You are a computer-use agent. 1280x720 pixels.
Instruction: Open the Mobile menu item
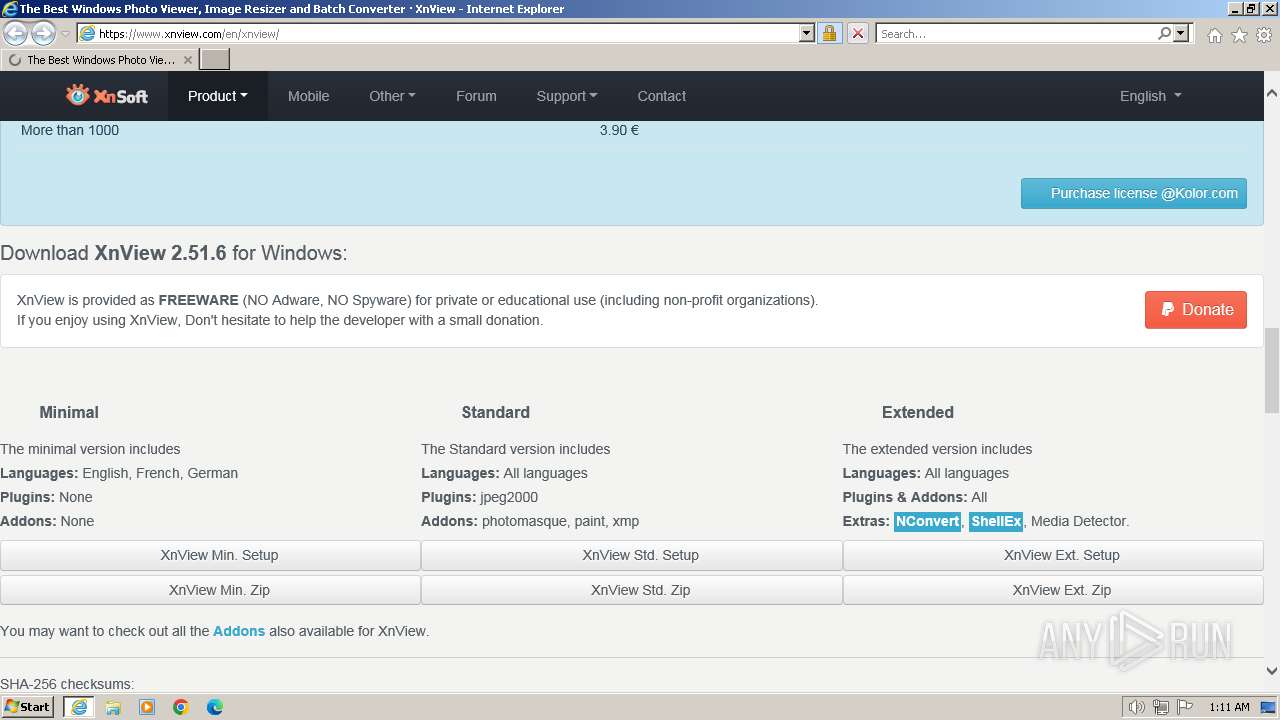[x=308, y=96]
